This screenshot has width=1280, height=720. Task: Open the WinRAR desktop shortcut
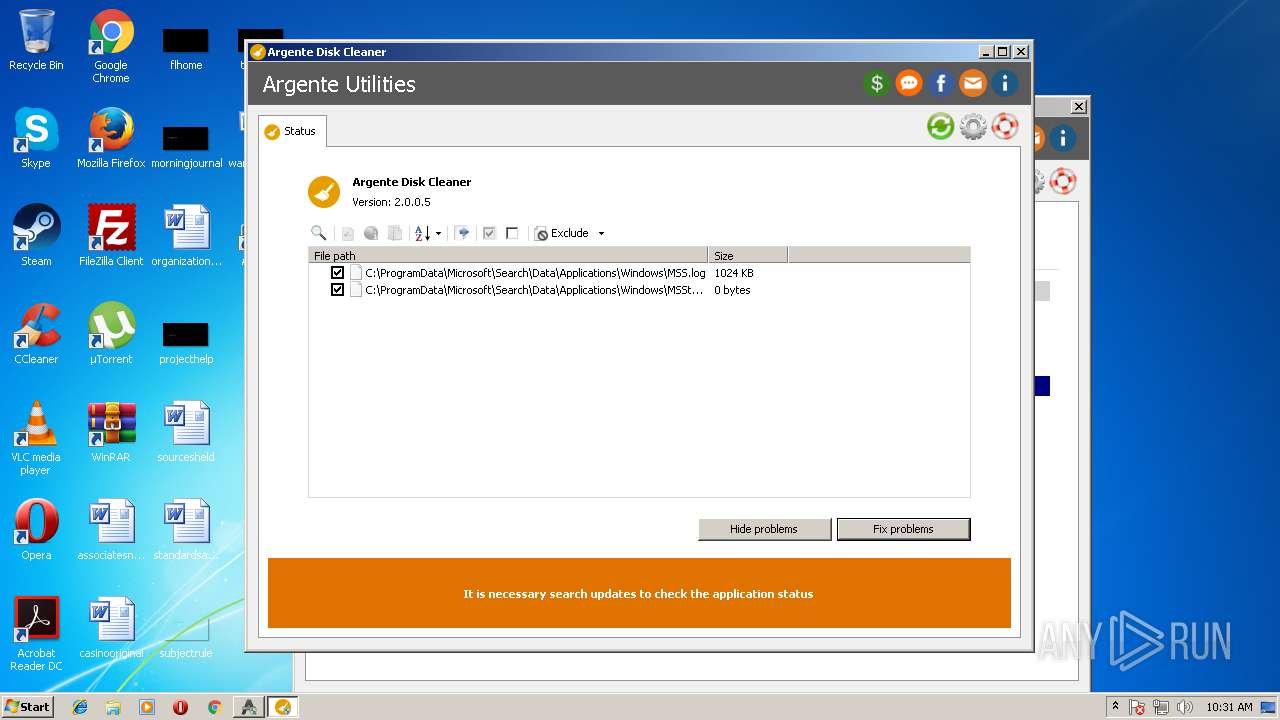pyautogui.click(x=111, y=432)
